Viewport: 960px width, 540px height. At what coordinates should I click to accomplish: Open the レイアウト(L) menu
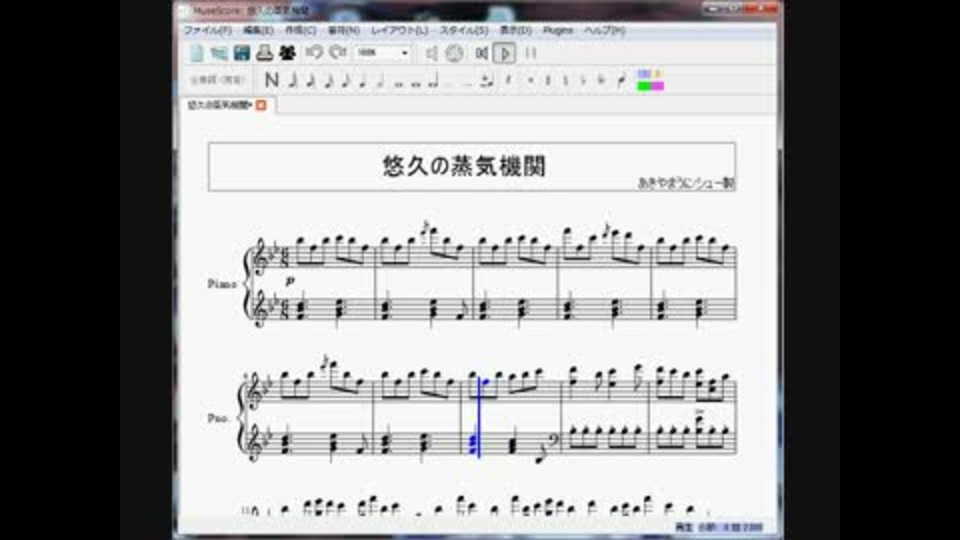pyautogui.click(x=400, y=30)
